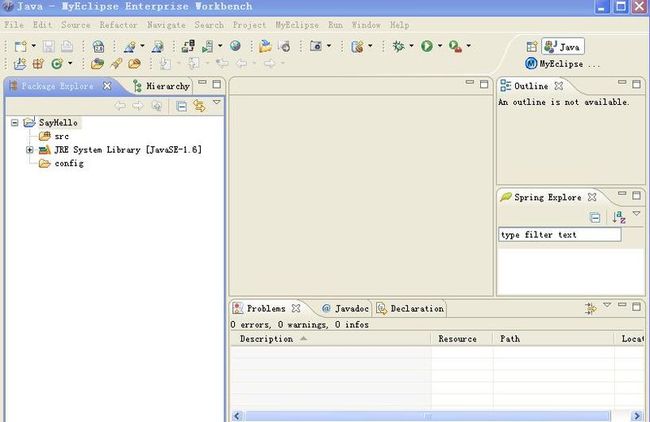The width and height of the screenshot is (650, 422).
Task: Click the Run External Tools icon
Action: [455, 46]
